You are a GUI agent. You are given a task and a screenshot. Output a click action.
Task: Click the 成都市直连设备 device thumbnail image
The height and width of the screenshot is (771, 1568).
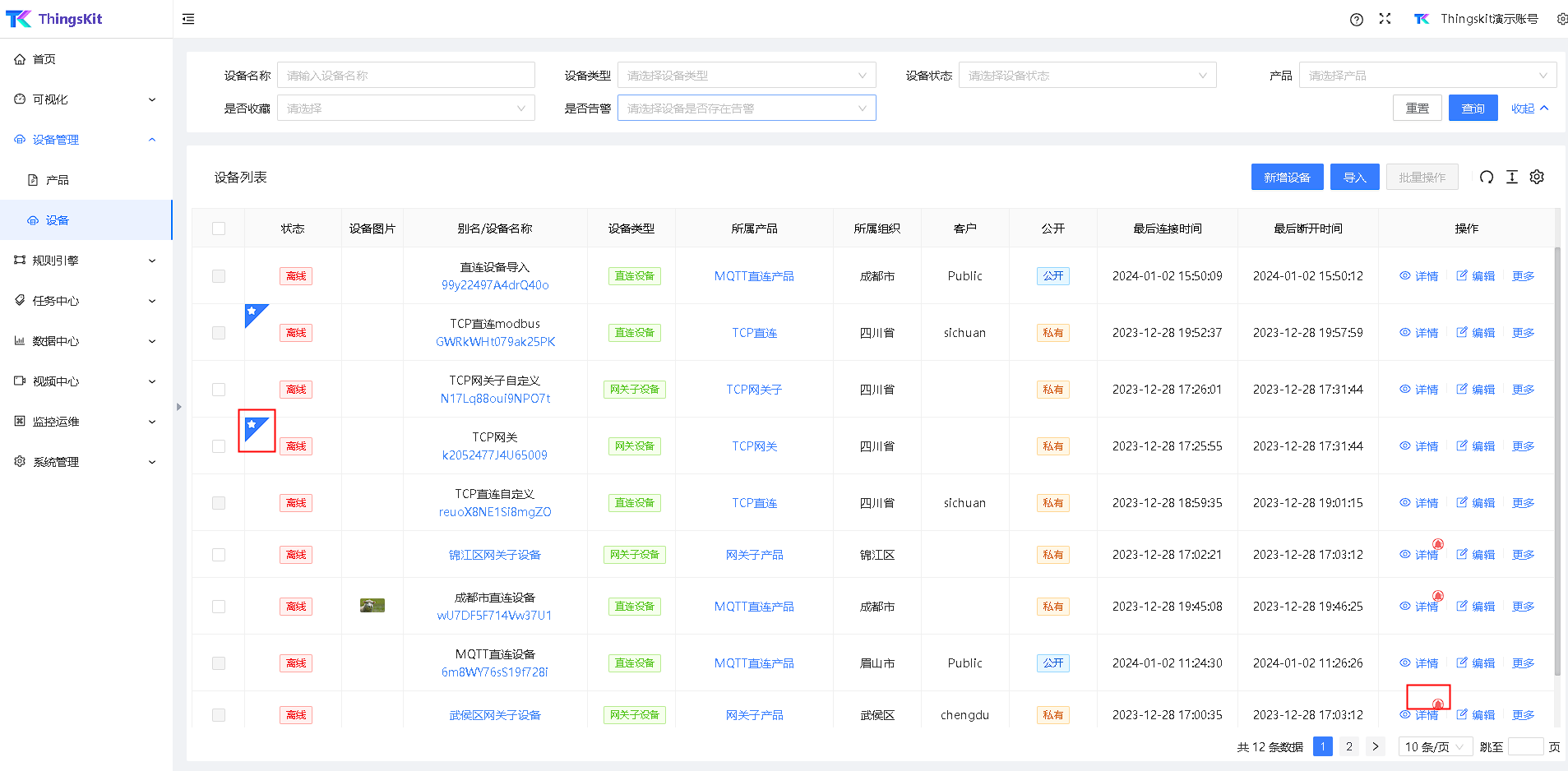point(372,606)
